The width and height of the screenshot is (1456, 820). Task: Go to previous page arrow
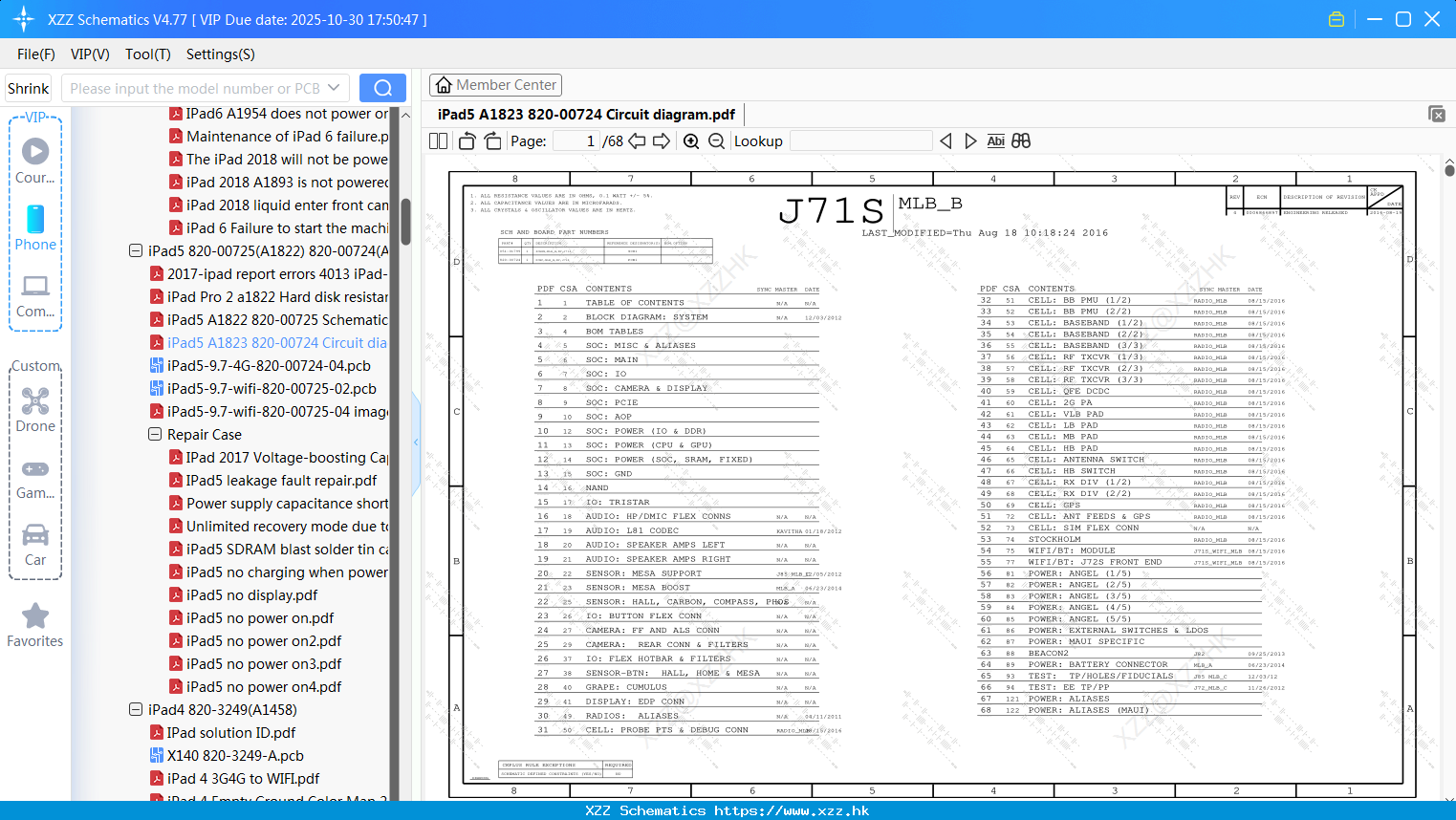pyautogui.click(x=637, y=141)
